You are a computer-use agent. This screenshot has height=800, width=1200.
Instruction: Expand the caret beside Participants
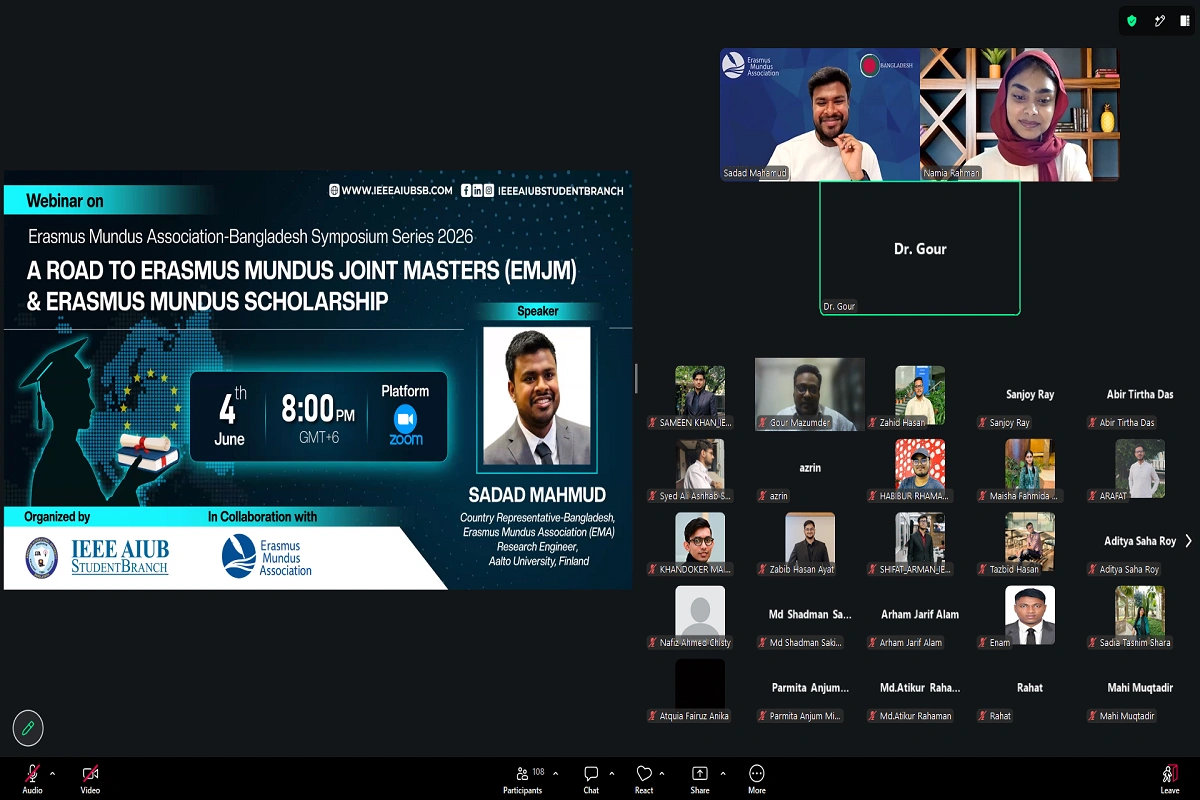(556, 773)
